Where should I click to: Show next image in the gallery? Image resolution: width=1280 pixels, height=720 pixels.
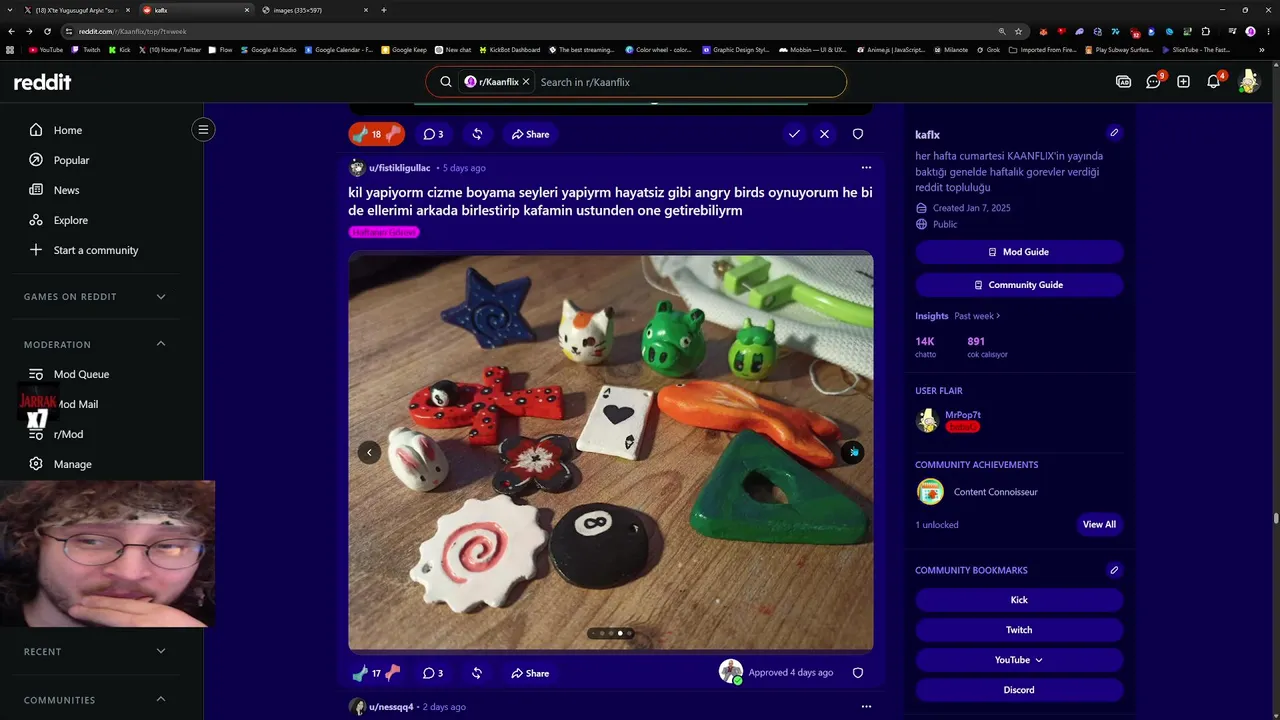852,452
